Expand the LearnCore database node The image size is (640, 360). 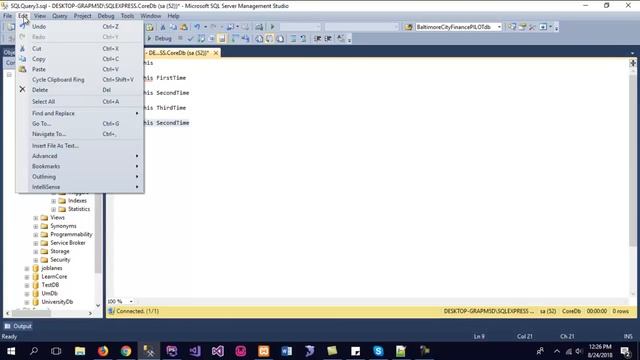tap(27, 277)
